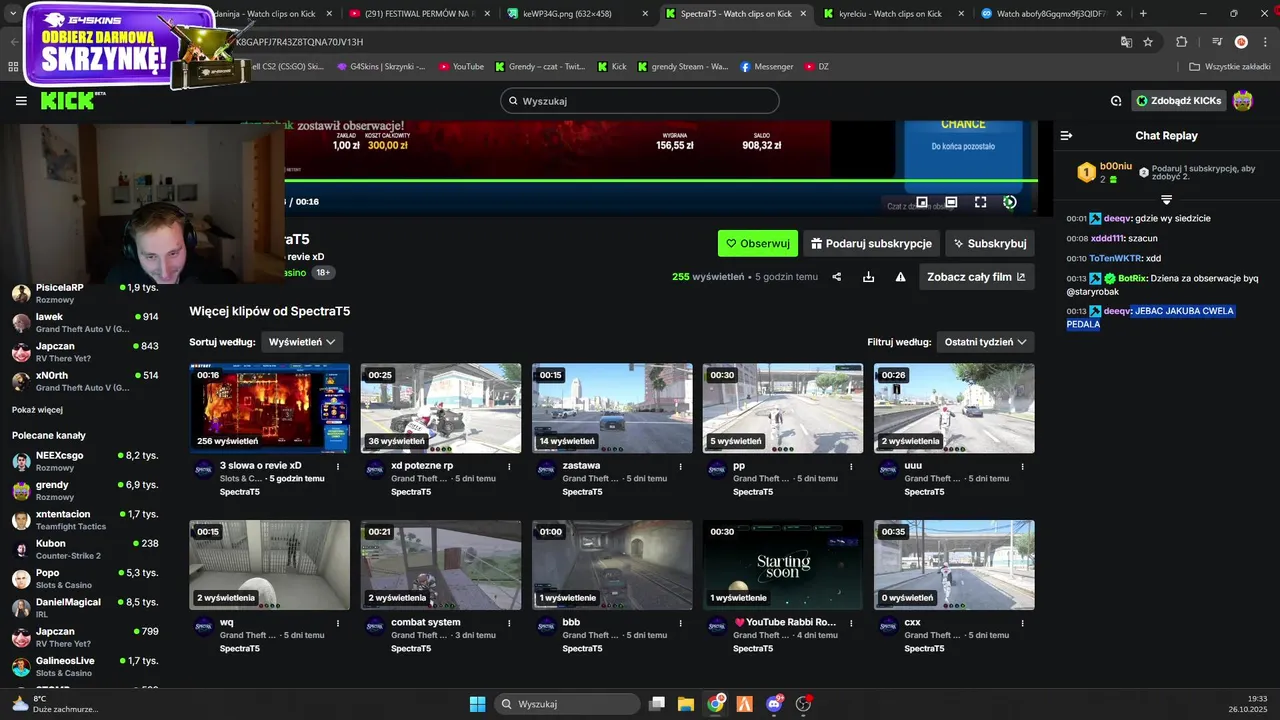Download the clip with the download icon
The width and height of the screenshot is (1280, 720).
pyautogui.click(x=868, y=277)
